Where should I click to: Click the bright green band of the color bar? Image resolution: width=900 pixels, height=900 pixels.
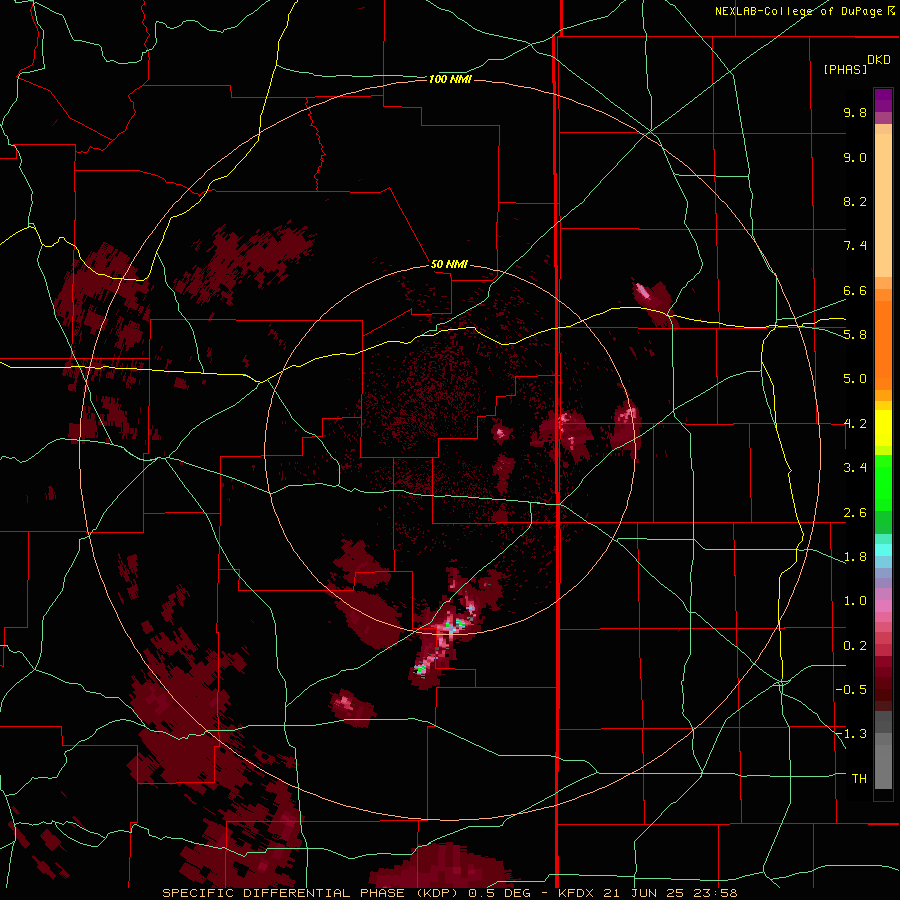coord(883,482)
